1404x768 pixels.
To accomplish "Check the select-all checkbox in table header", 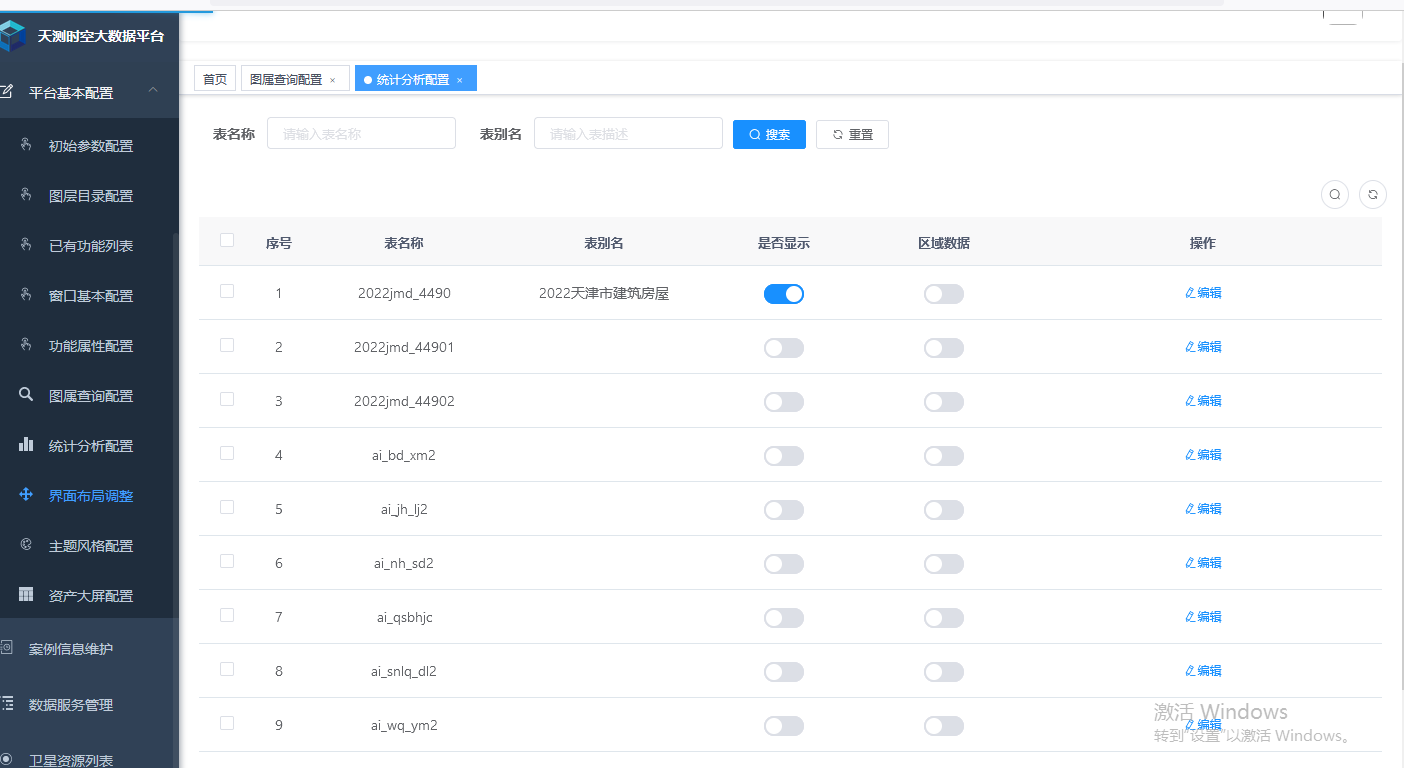I will coord(227,240).
